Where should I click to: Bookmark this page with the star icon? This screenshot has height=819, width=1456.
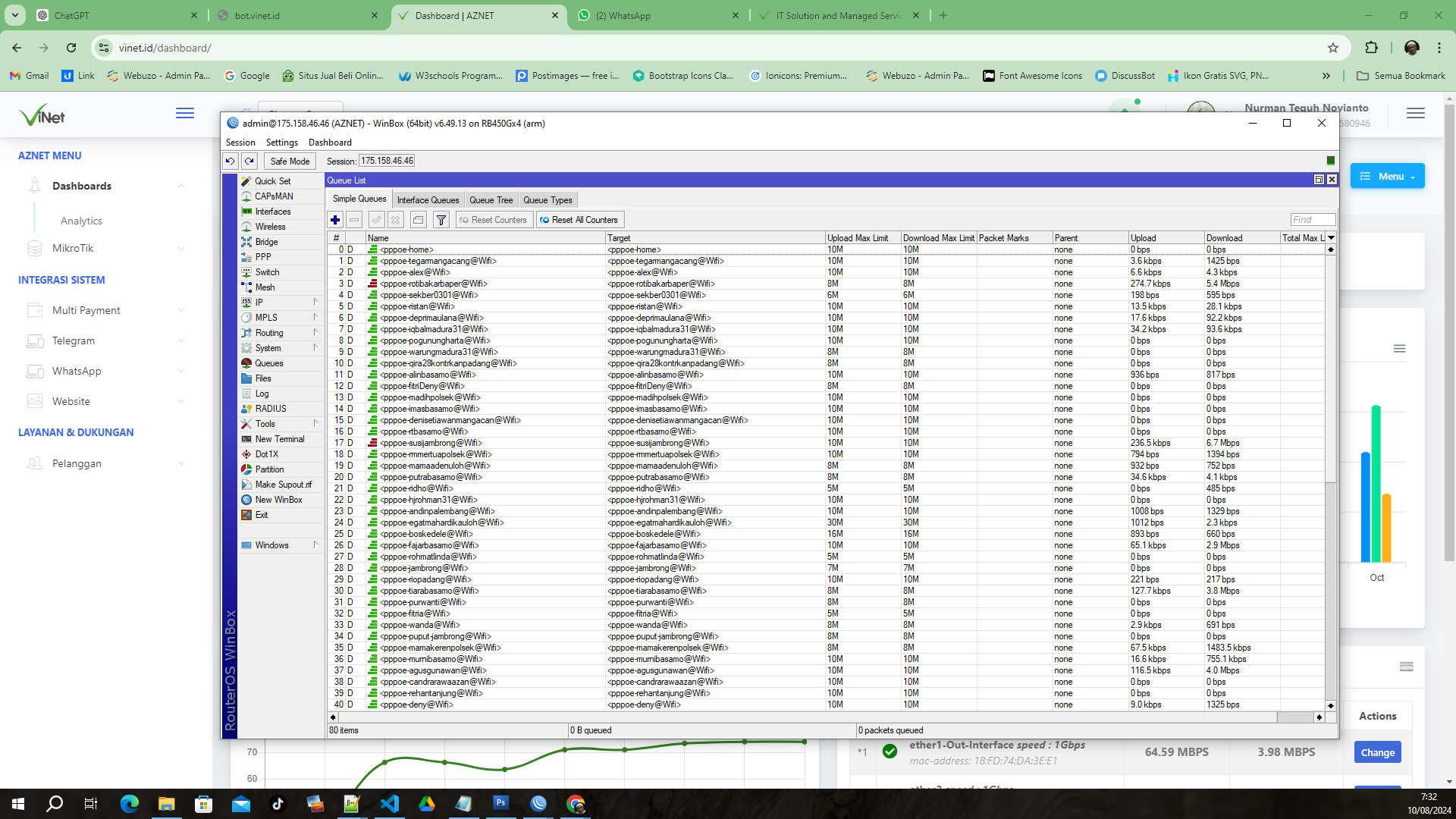click(1333, 48)
